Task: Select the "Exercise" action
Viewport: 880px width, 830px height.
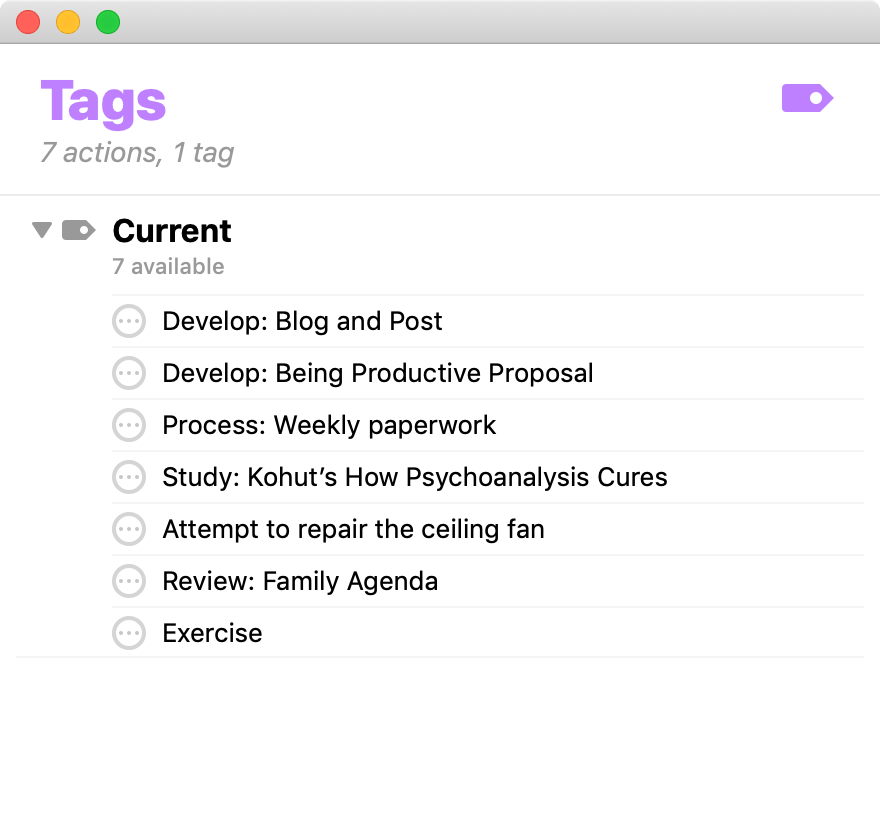Action: tap(212, 633)
